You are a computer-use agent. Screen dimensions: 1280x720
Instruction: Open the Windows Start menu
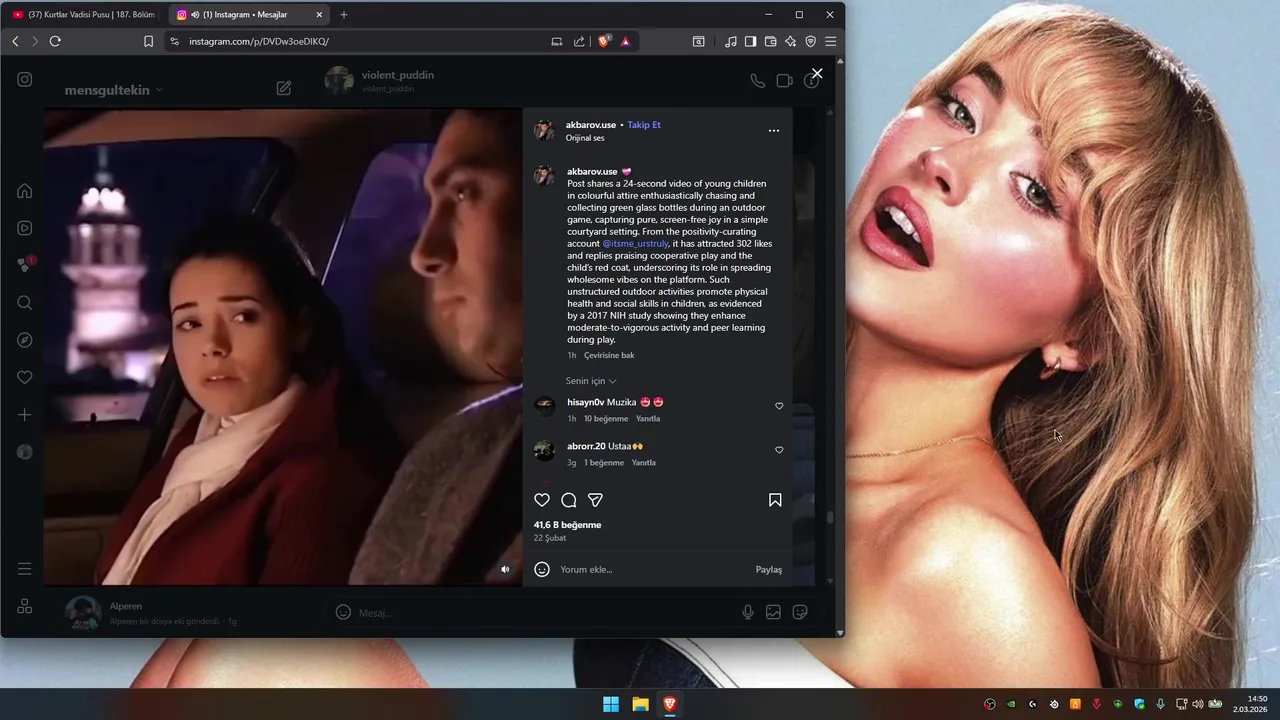tap(611, 704)
